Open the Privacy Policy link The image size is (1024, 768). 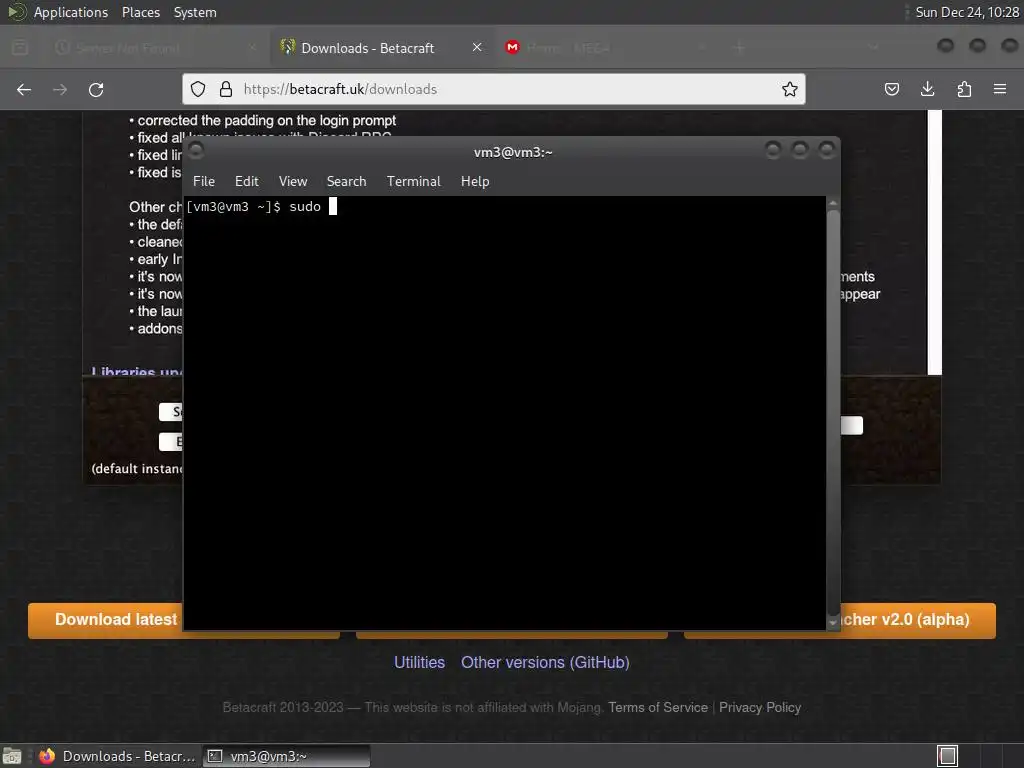tap(760, 707)
